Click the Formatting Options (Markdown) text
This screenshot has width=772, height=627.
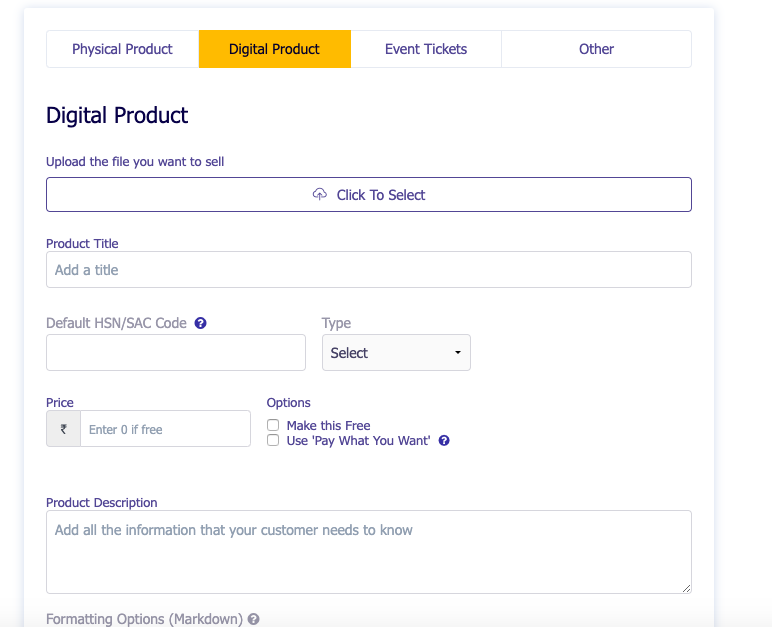144,619
